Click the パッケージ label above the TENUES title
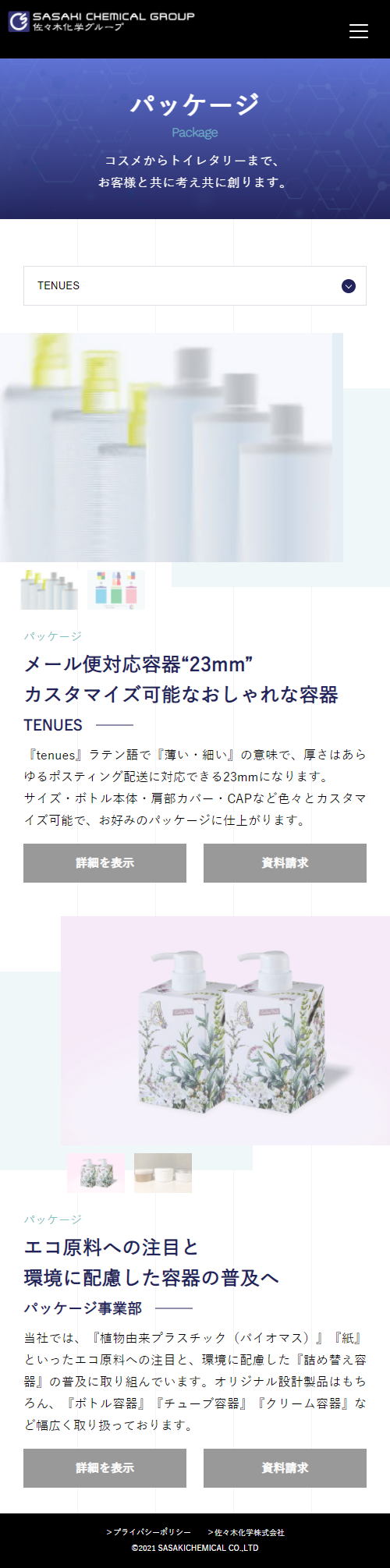 pos(53,636)
